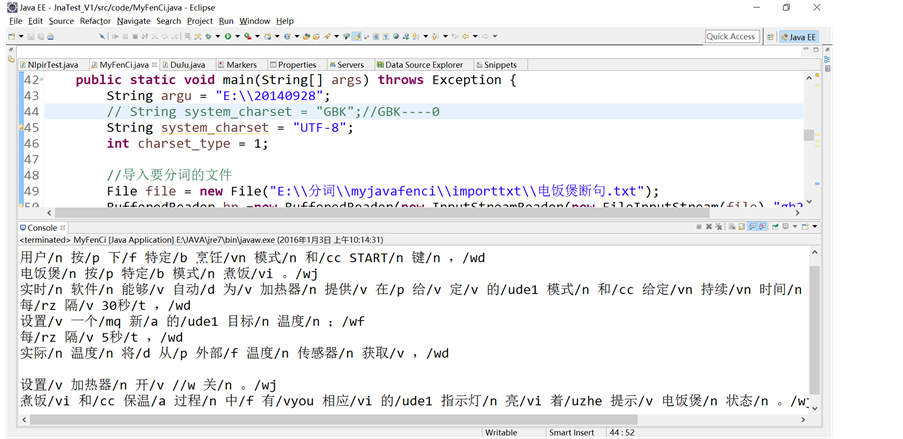Click the Remove Launch X icon in Console
This screenshot has width=903, height=439.
pyautogui.click(x=711, y=227)
